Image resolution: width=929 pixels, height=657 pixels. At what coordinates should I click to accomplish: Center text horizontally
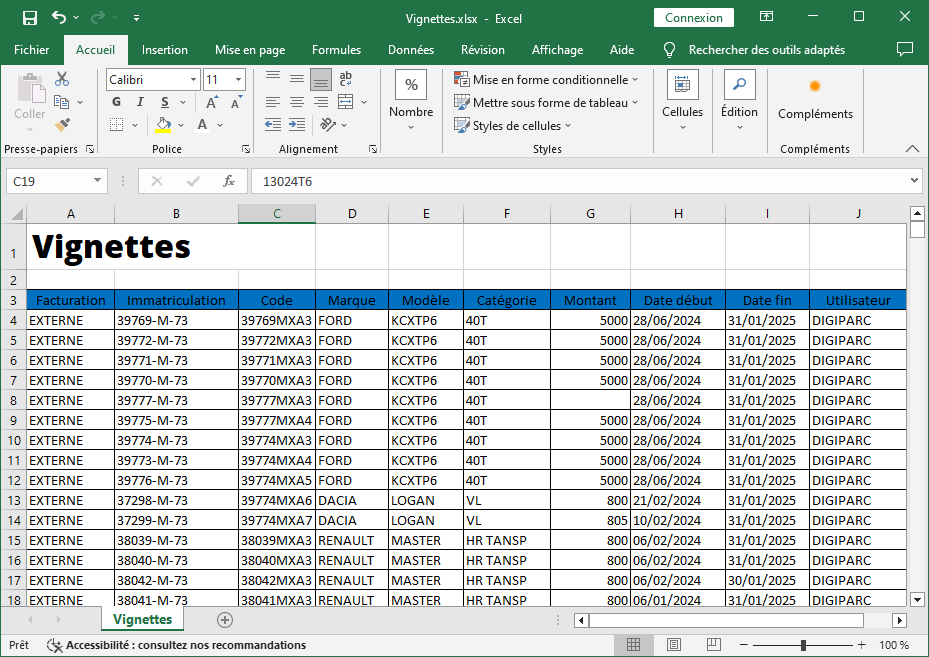pyautogui.click(x=297, y=102)
